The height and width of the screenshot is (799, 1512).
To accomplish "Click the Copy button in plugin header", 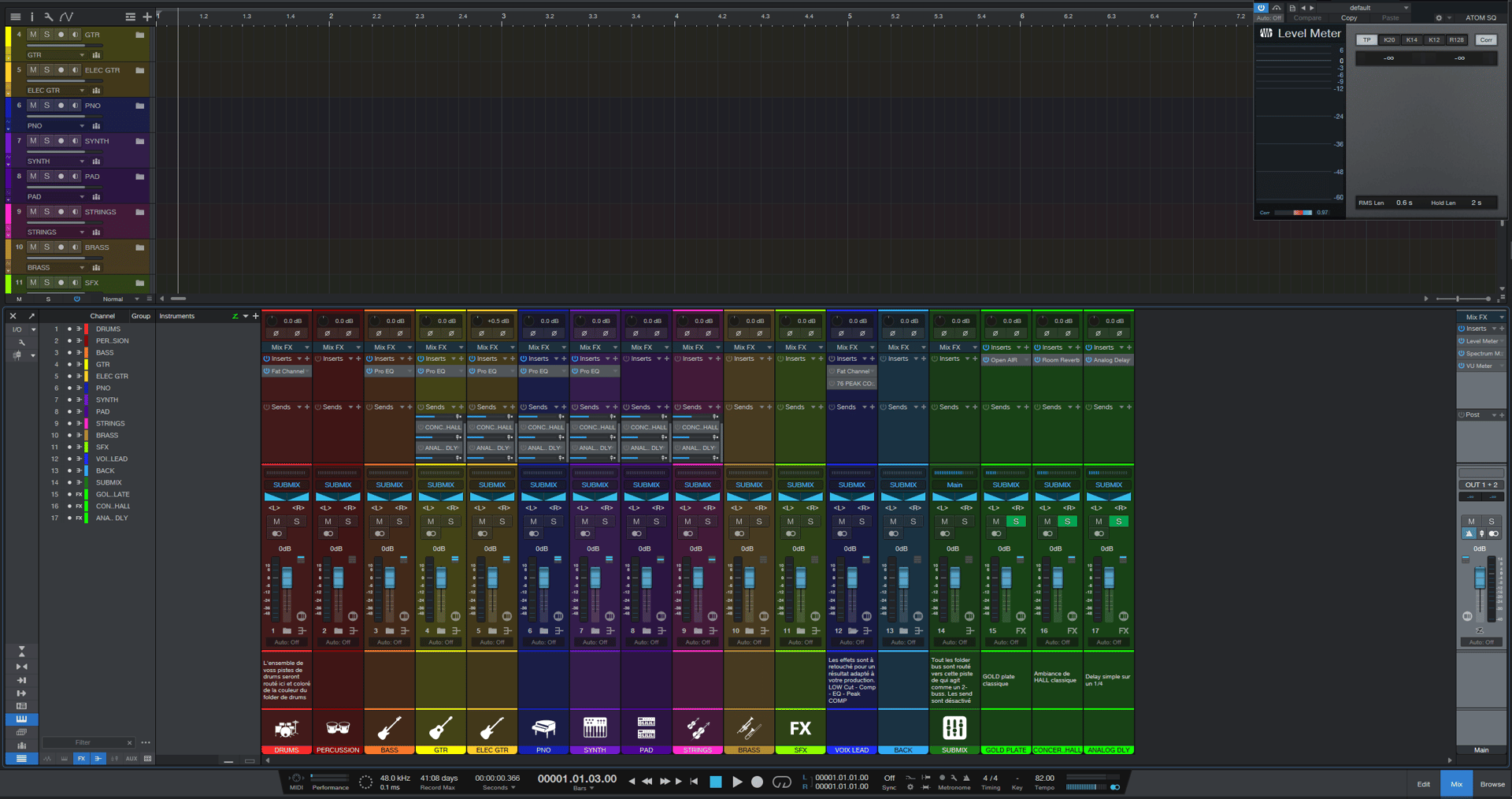I will click(1349, 18).
